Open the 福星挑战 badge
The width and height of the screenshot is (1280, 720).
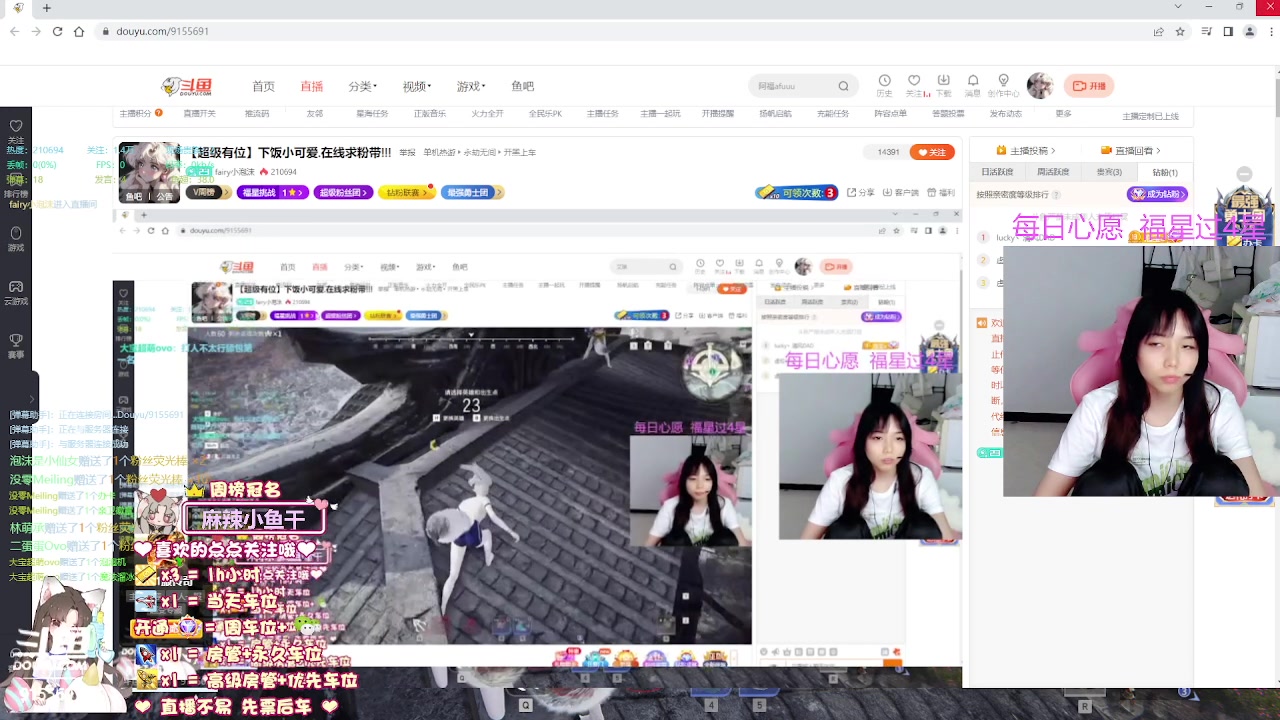coord(272,192)
